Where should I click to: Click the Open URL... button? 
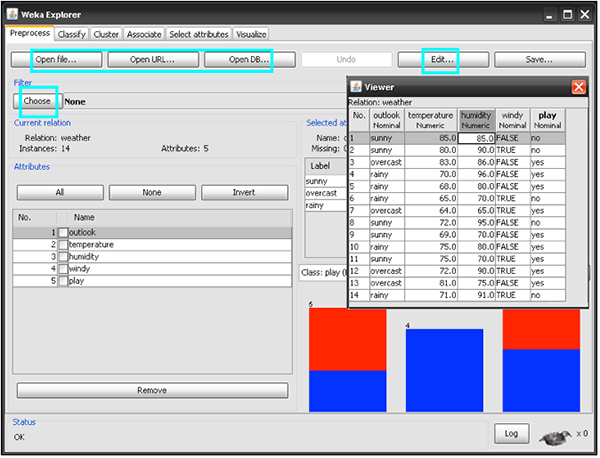coord(153,60)
